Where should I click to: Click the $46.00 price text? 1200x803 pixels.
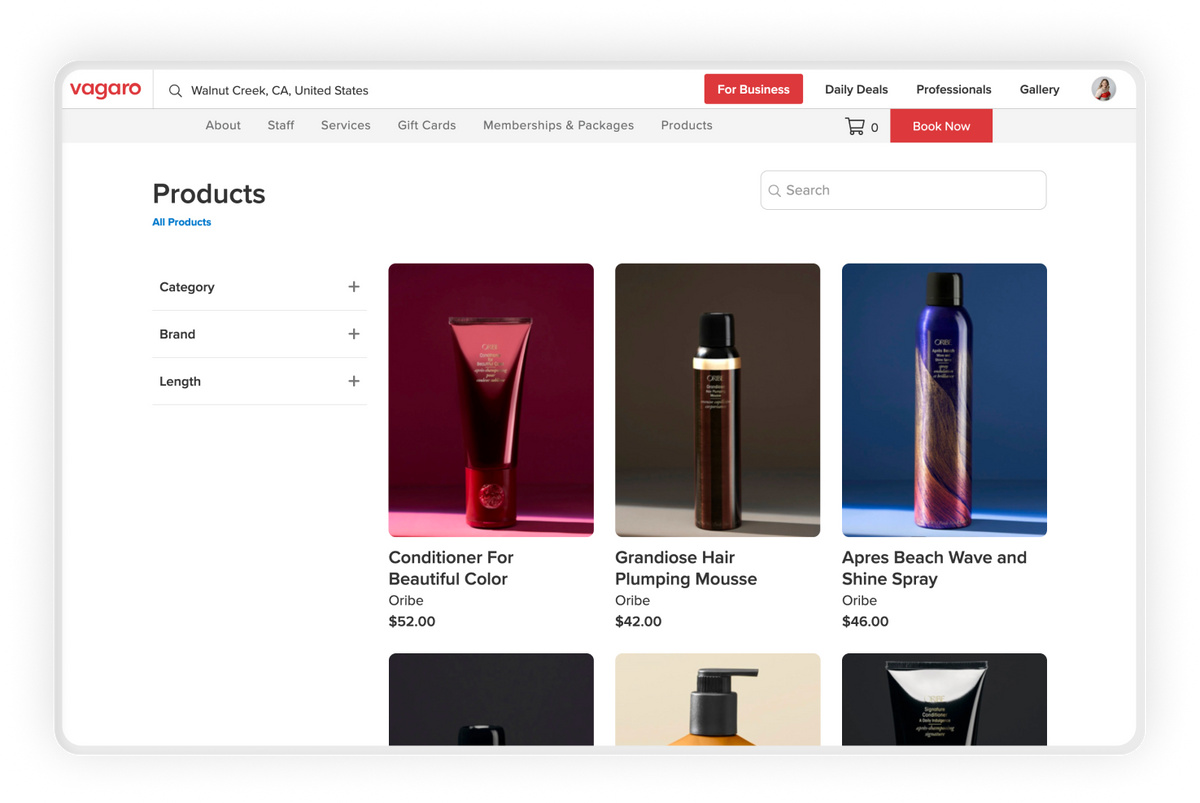point(865,621)
